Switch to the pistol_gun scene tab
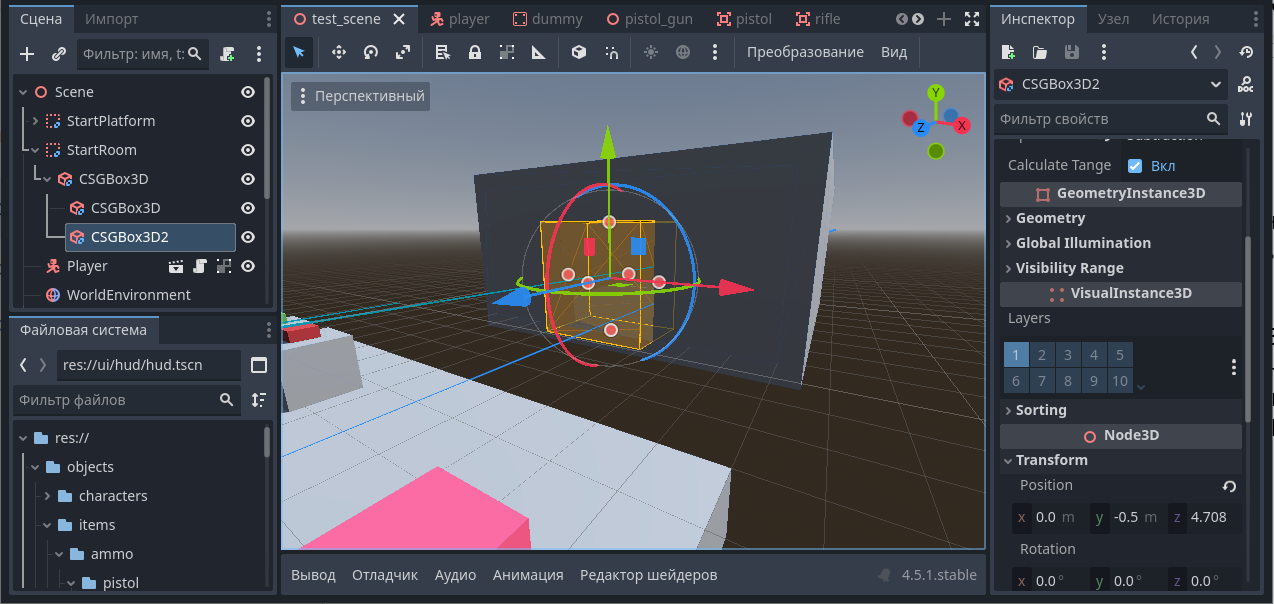Screen dimensions: 1274x604 (x=649, y=19)
